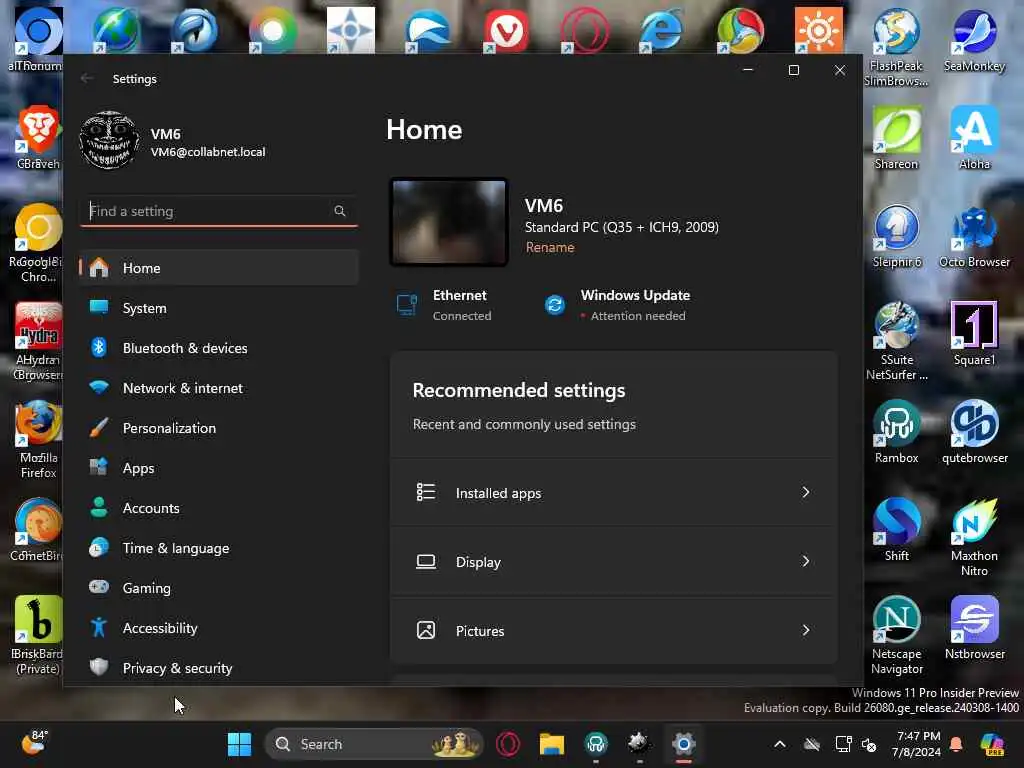
Task: Open CometBird desktop icon
Action: [38, 530]
